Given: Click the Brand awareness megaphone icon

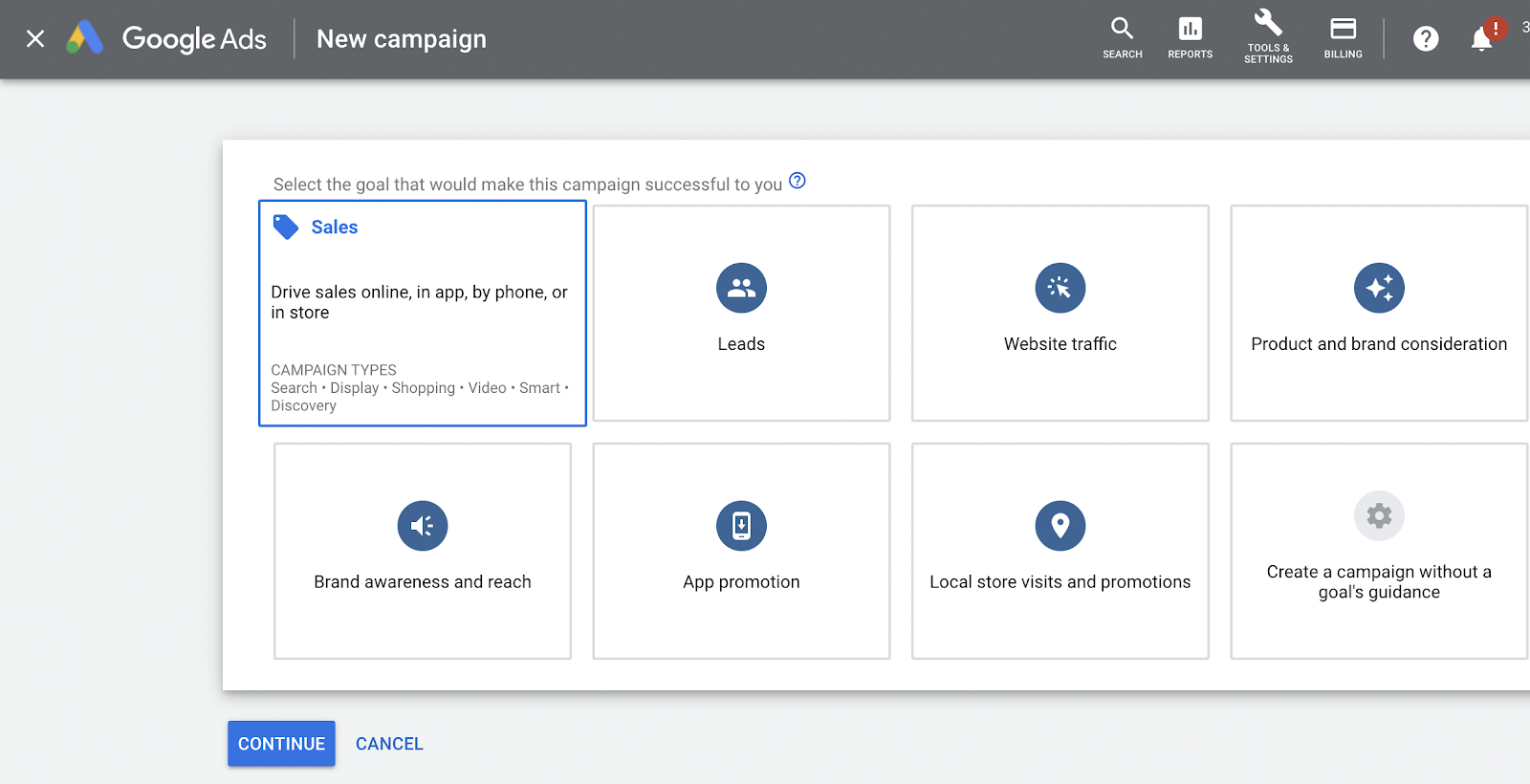Looking at the screenshot, I should pyautogui.click(x=423, y=526).
